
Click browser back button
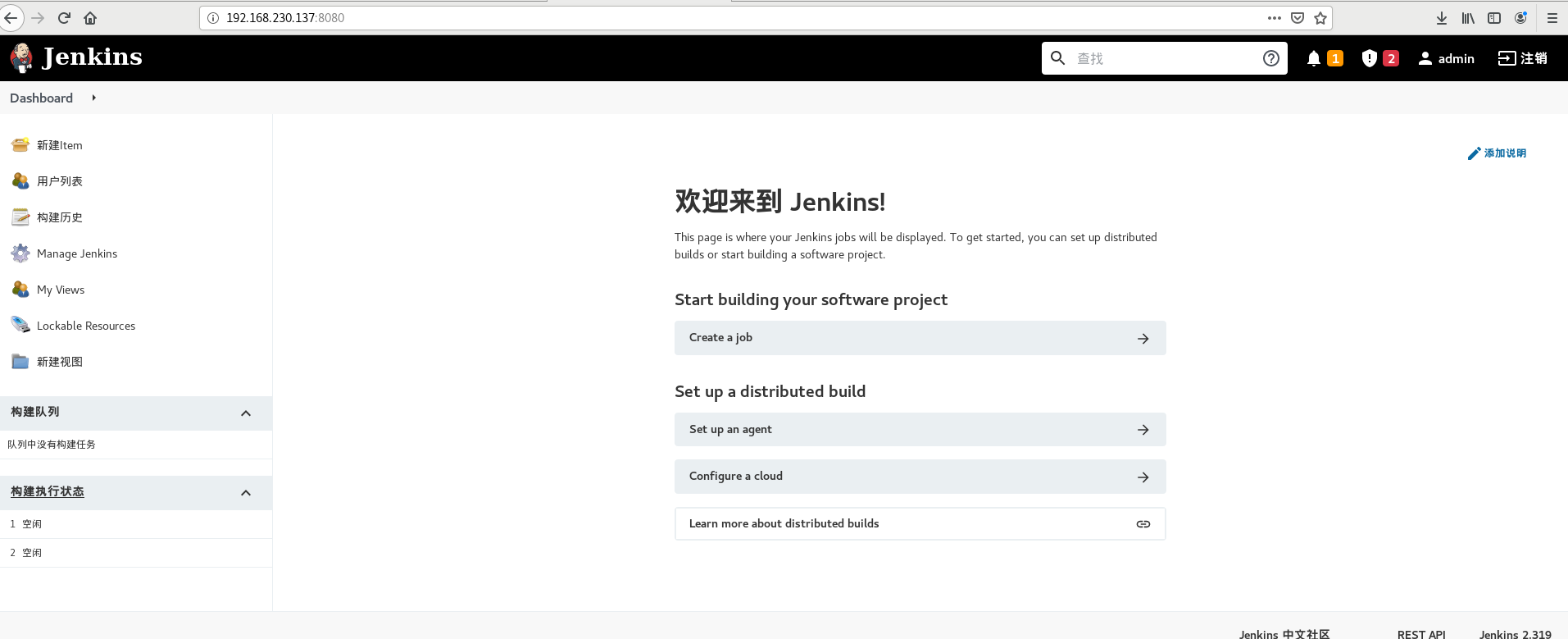(x=11, y=17)
